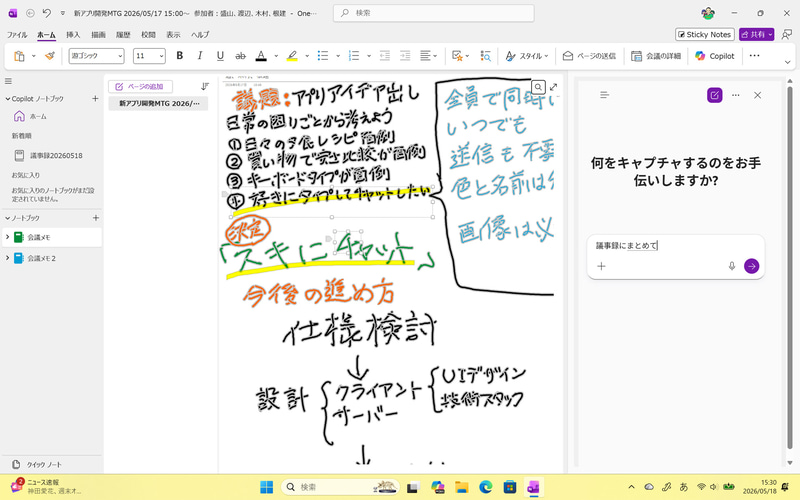The width and height of the screenshot is (800, 500).
Task: Toggle bold formatting
Action: point(180,56)
